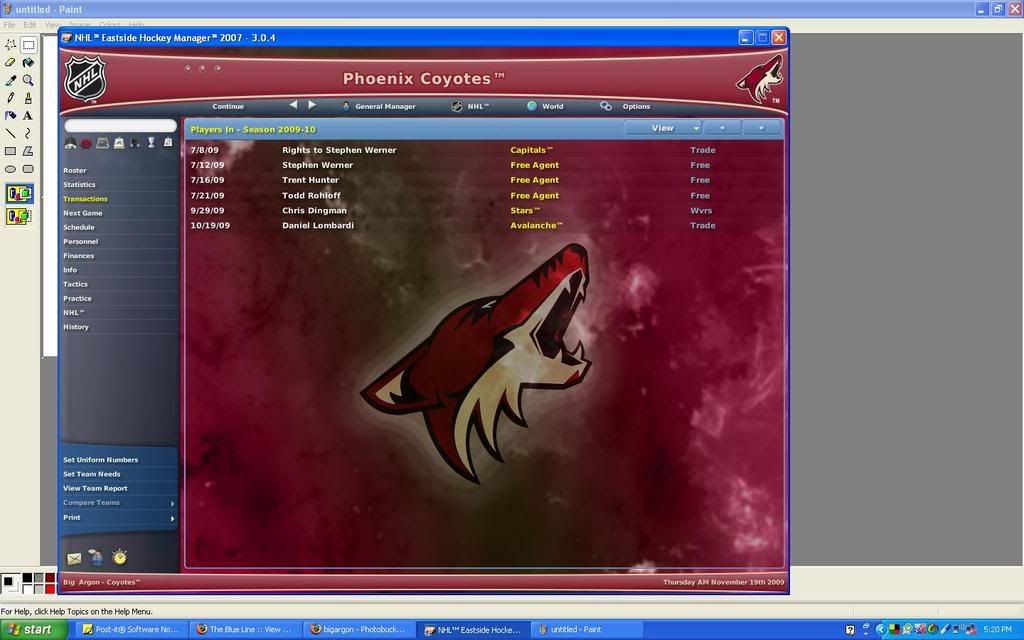Open Schedule from the sidebar
Screen dimensions: 1024x640
coord(79,227)
